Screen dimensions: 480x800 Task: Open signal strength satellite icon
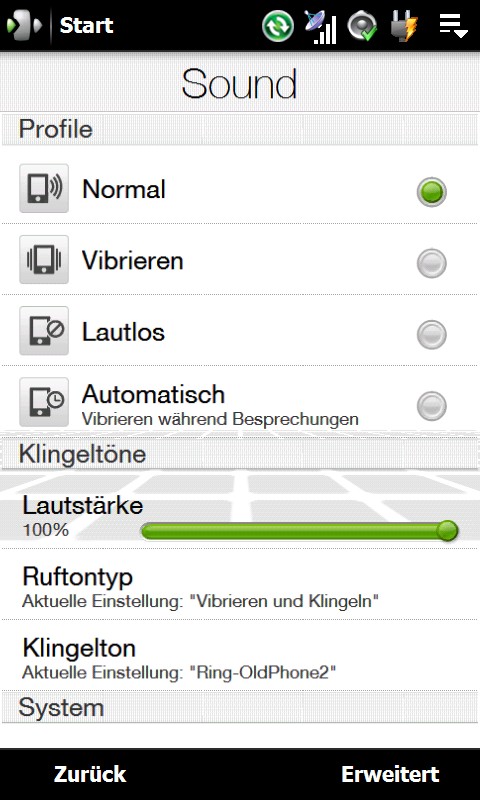tap(320, 27)
